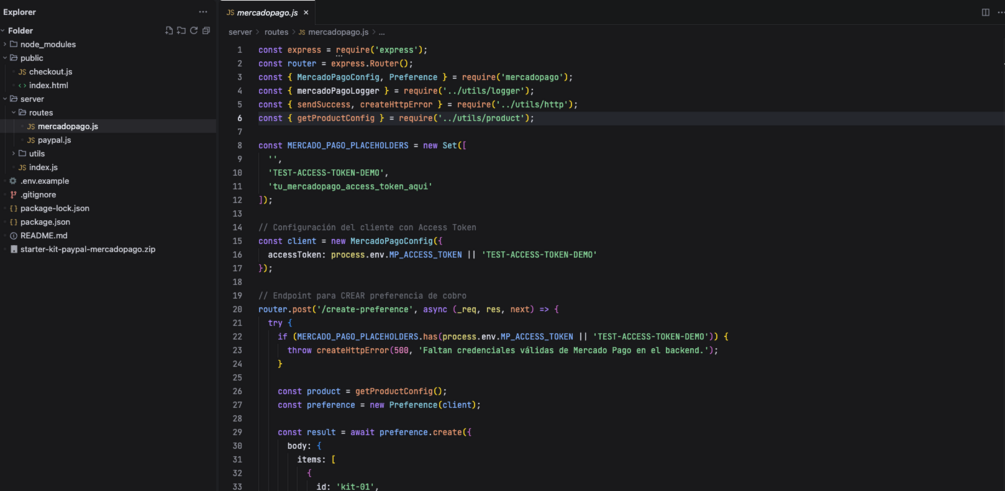Click the JS icon on the mercadopago.js tab
The height and width of the screenshot is (491, 1005).
(x=230, y=12)
